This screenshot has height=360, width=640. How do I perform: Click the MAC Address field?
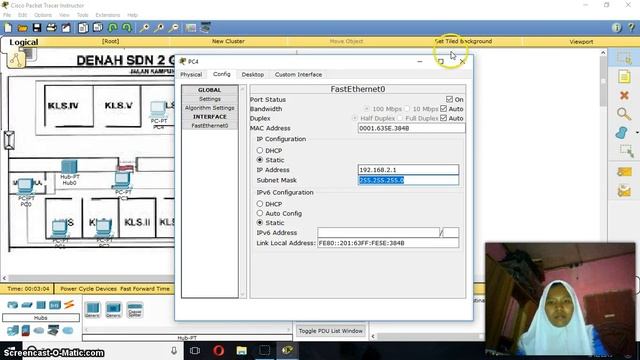(411, 128)
